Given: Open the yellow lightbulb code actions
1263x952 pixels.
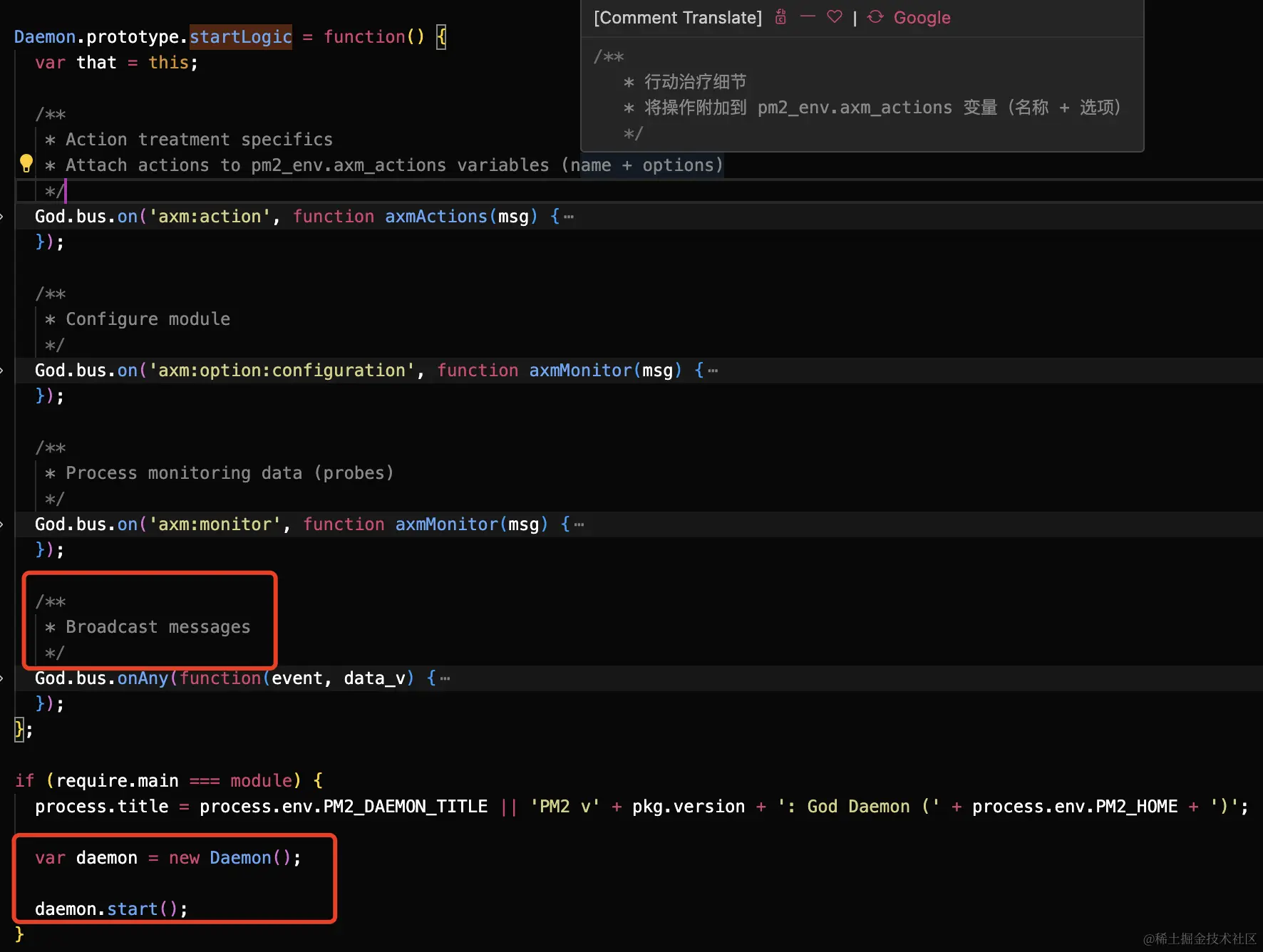Looking at the screenshot, I should point(26,164).
